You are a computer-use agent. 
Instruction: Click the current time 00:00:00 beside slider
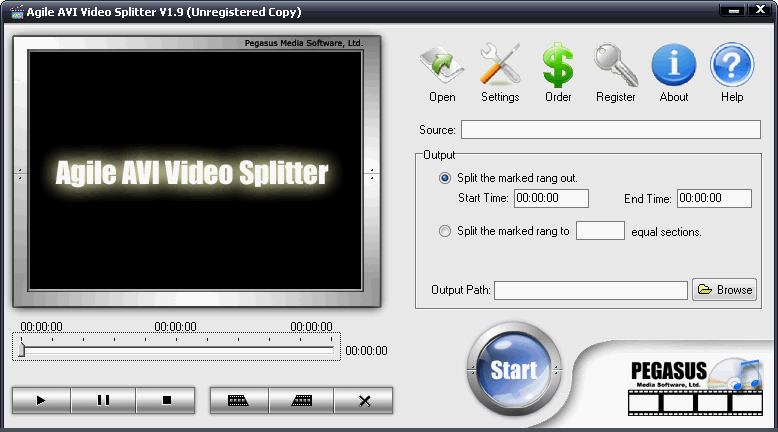366,351
